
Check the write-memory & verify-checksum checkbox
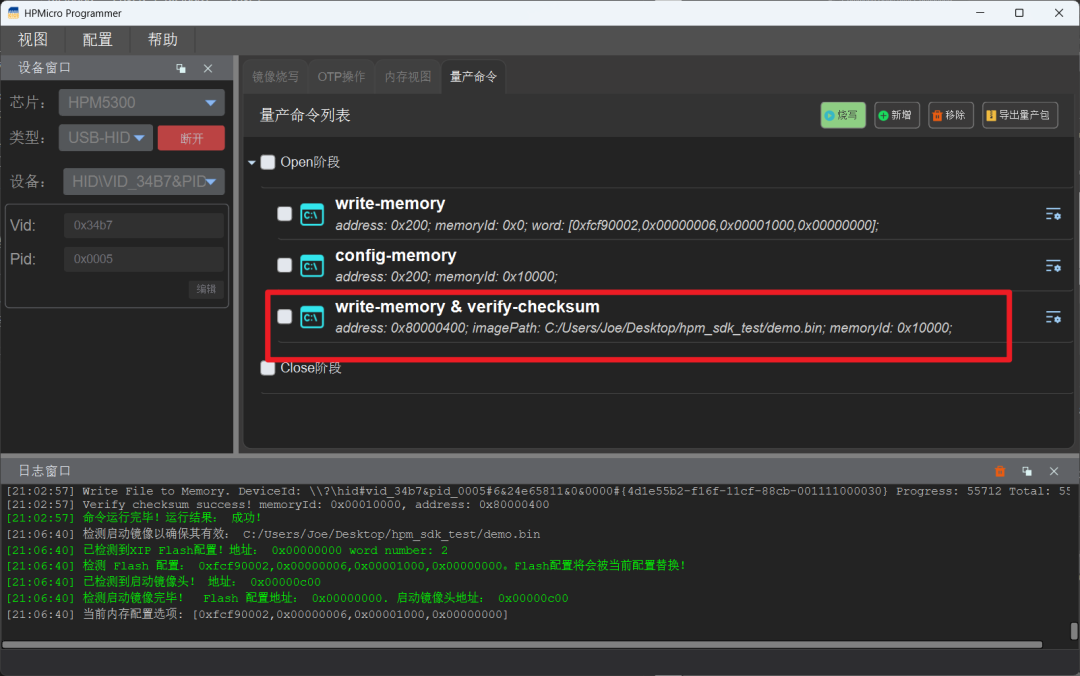coord(284,316)
